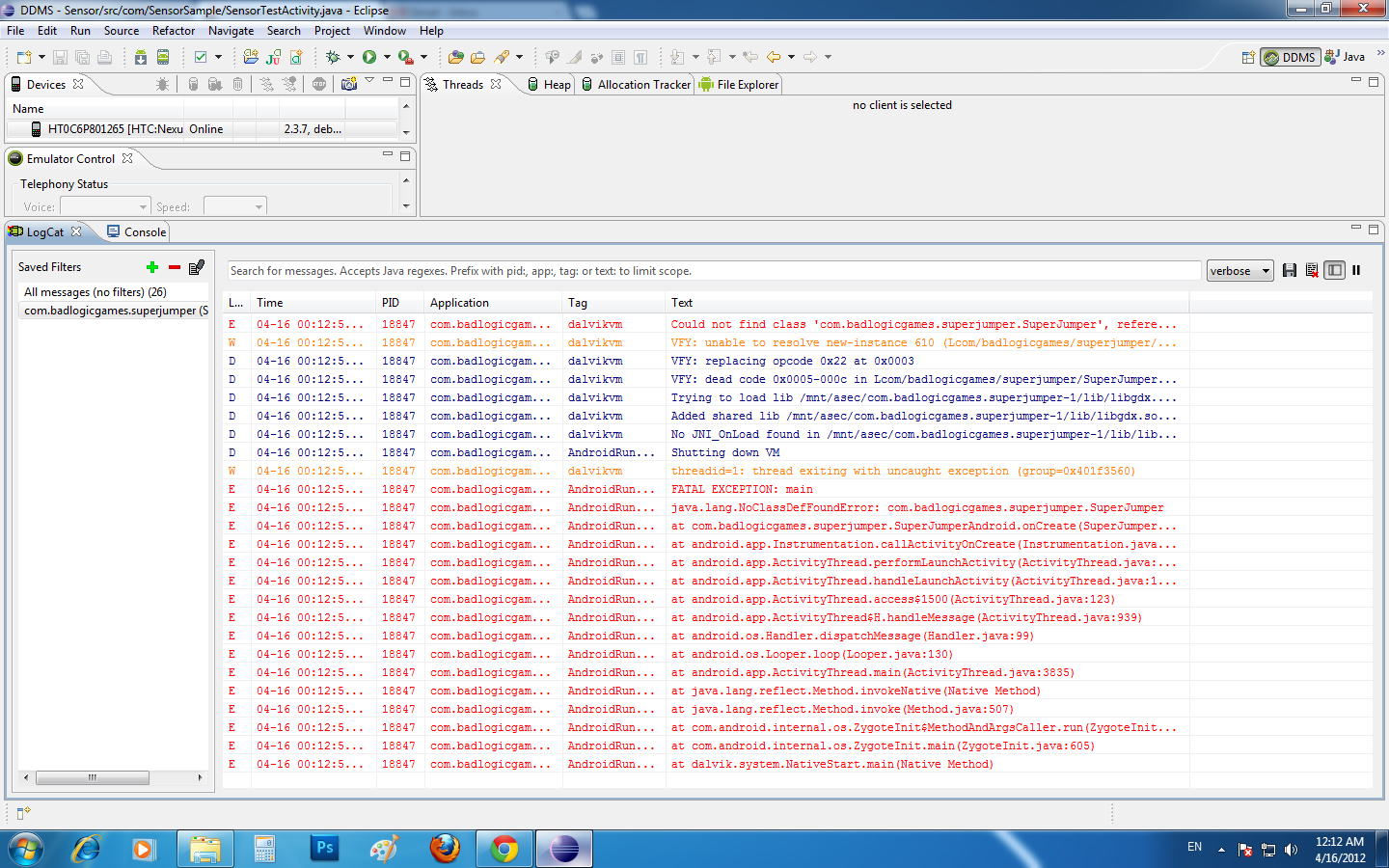Clear the LogCat log icon
The image size is (1389, 868).
tap(1312, 270)
